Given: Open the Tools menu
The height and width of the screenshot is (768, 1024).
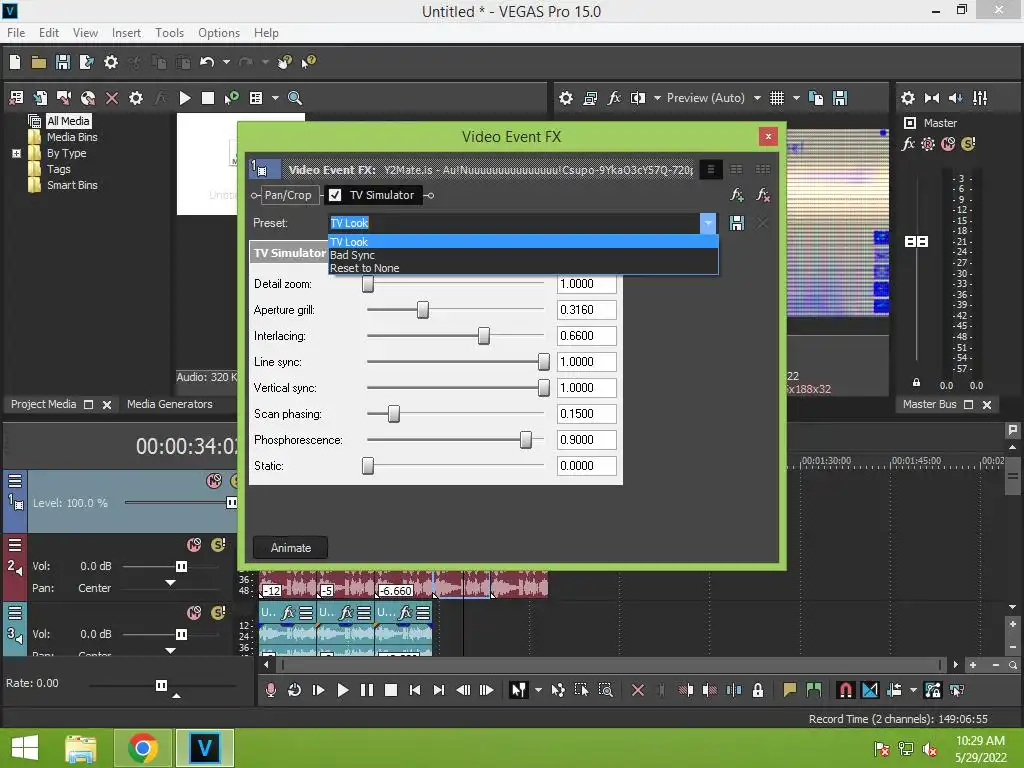Looking at the screenshot, I should click(x=169, y=33).
